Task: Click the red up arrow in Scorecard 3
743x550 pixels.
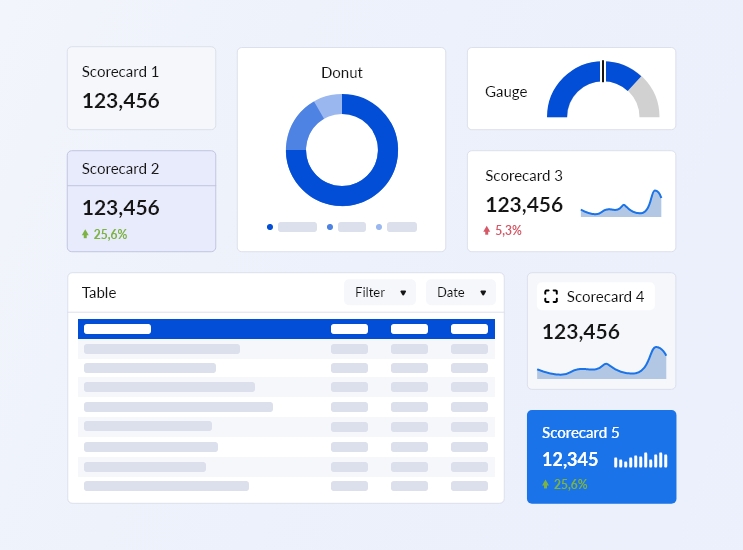Action: (486, 231)
